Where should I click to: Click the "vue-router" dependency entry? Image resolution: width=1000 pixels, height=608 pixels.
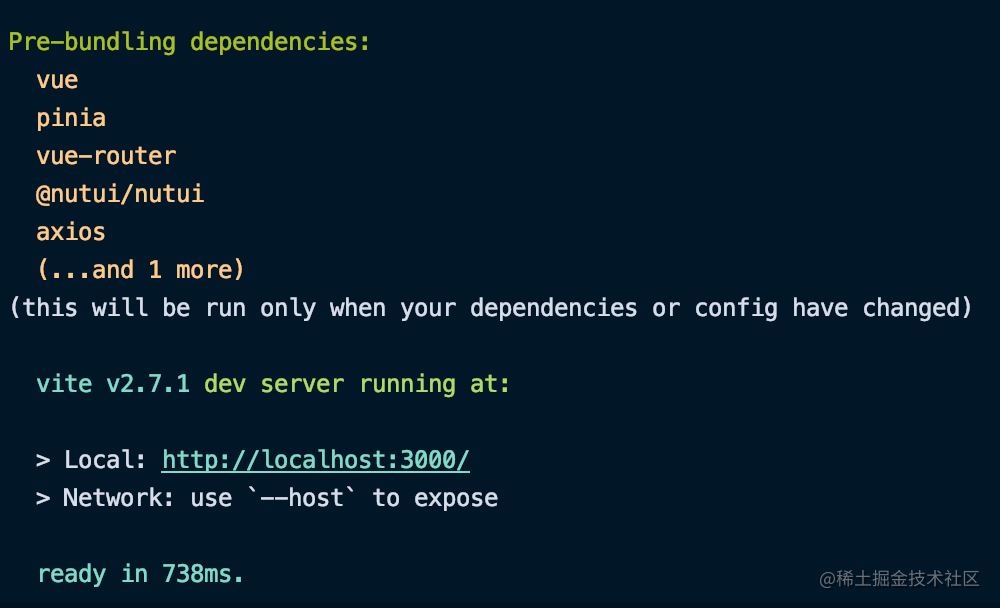[x=106, y=156]
